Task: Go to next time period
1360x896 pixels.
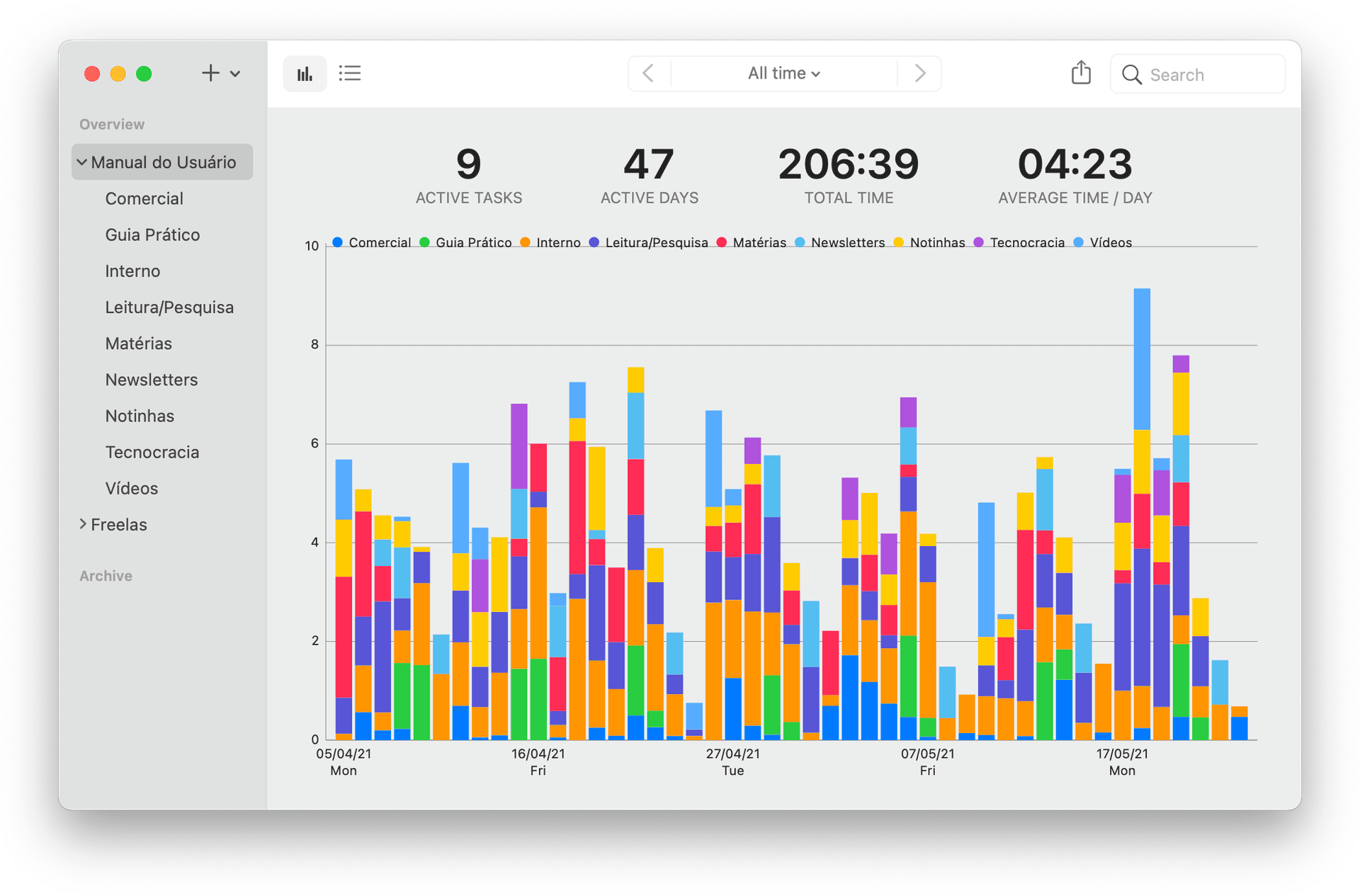Action: tap(919, 74)
